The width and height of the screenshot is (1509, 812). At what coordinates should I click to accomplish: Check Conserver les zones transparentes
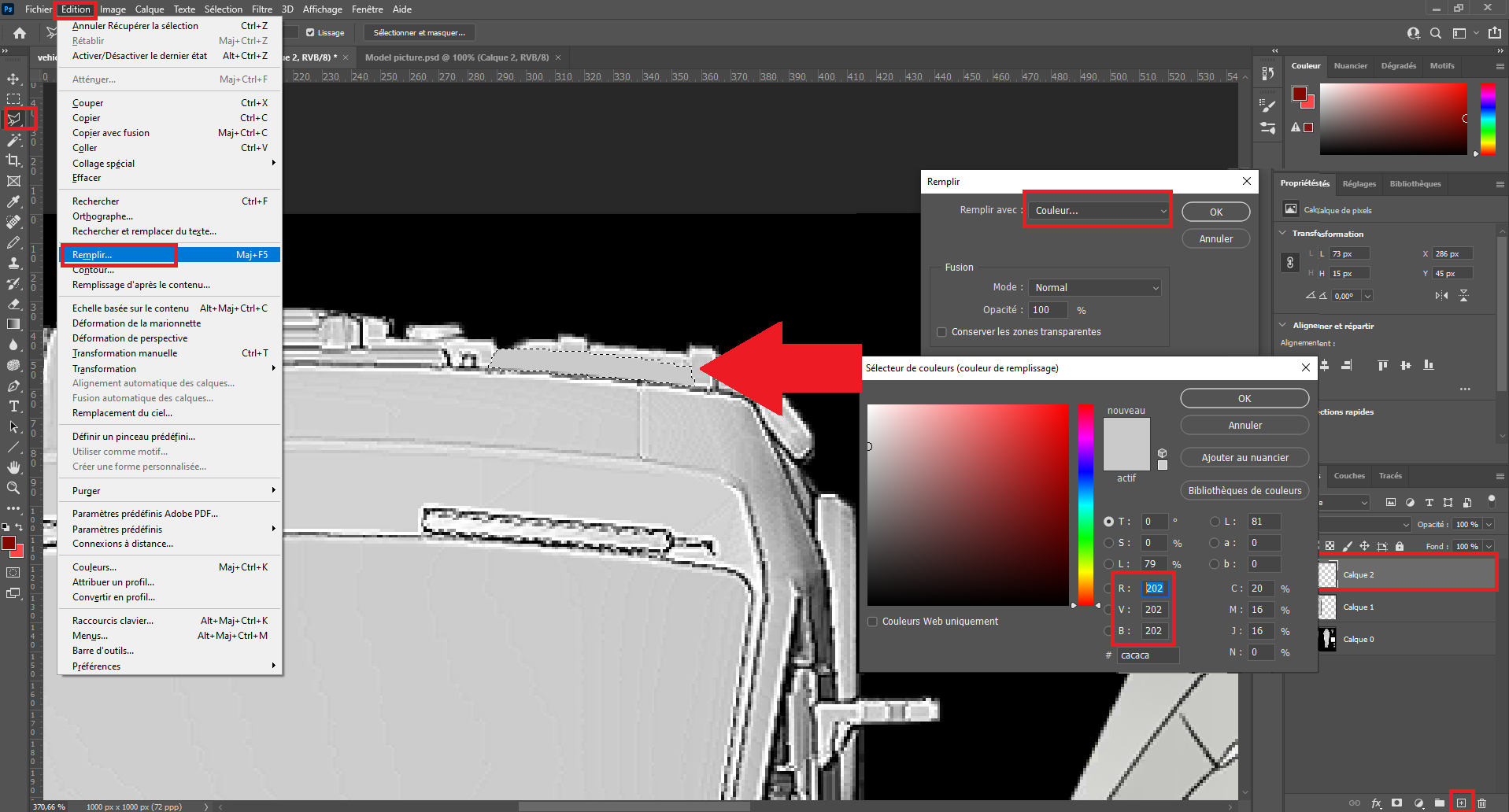click(941, 332)
